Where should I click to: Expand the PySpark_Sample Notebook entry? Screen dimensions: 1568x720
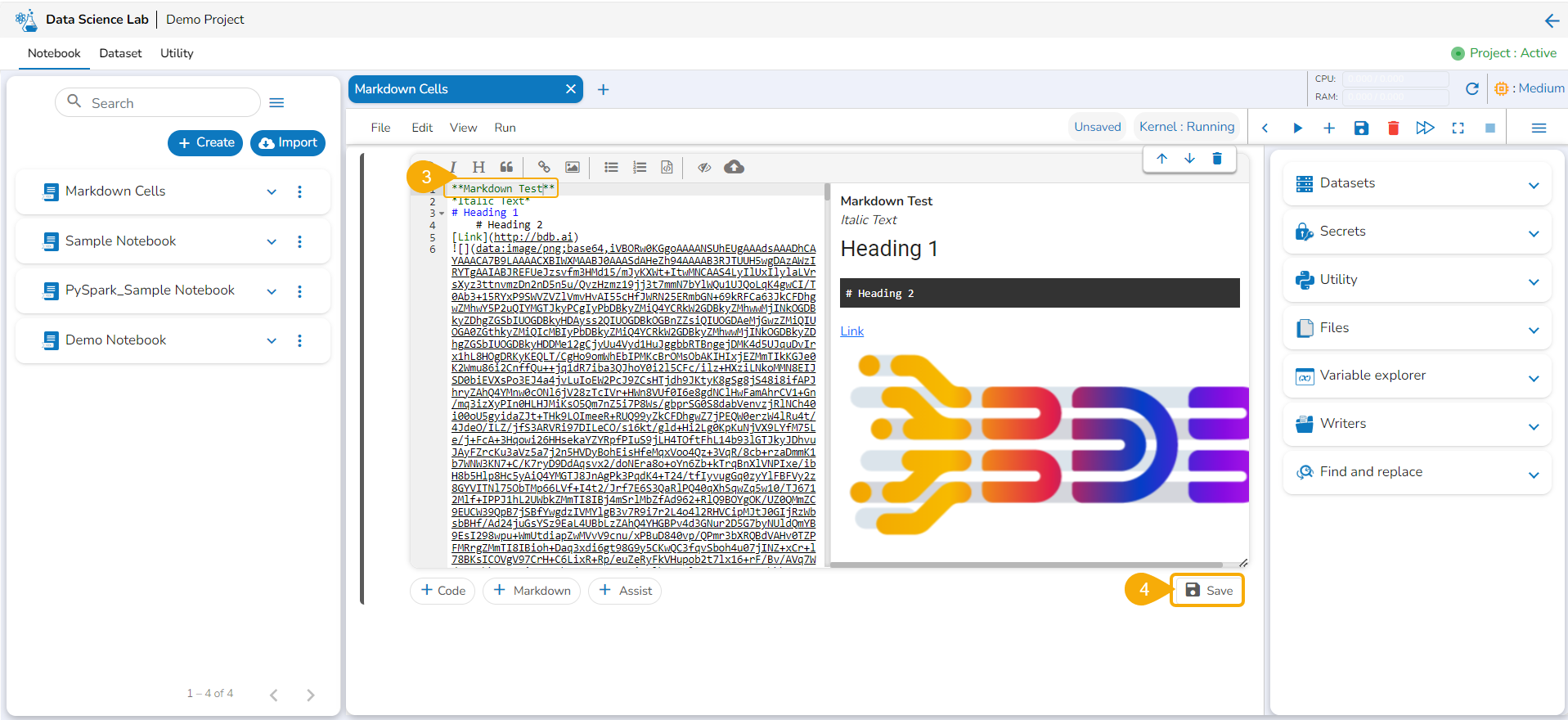coord(272,291)
